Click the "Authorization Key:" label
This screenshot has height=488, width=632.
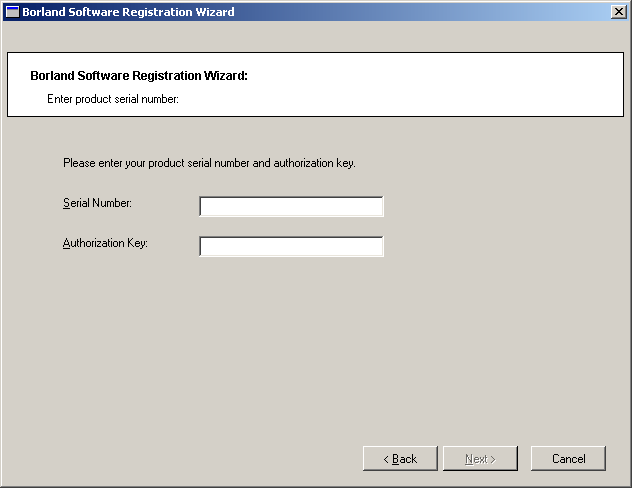click(x=105, y=243)
